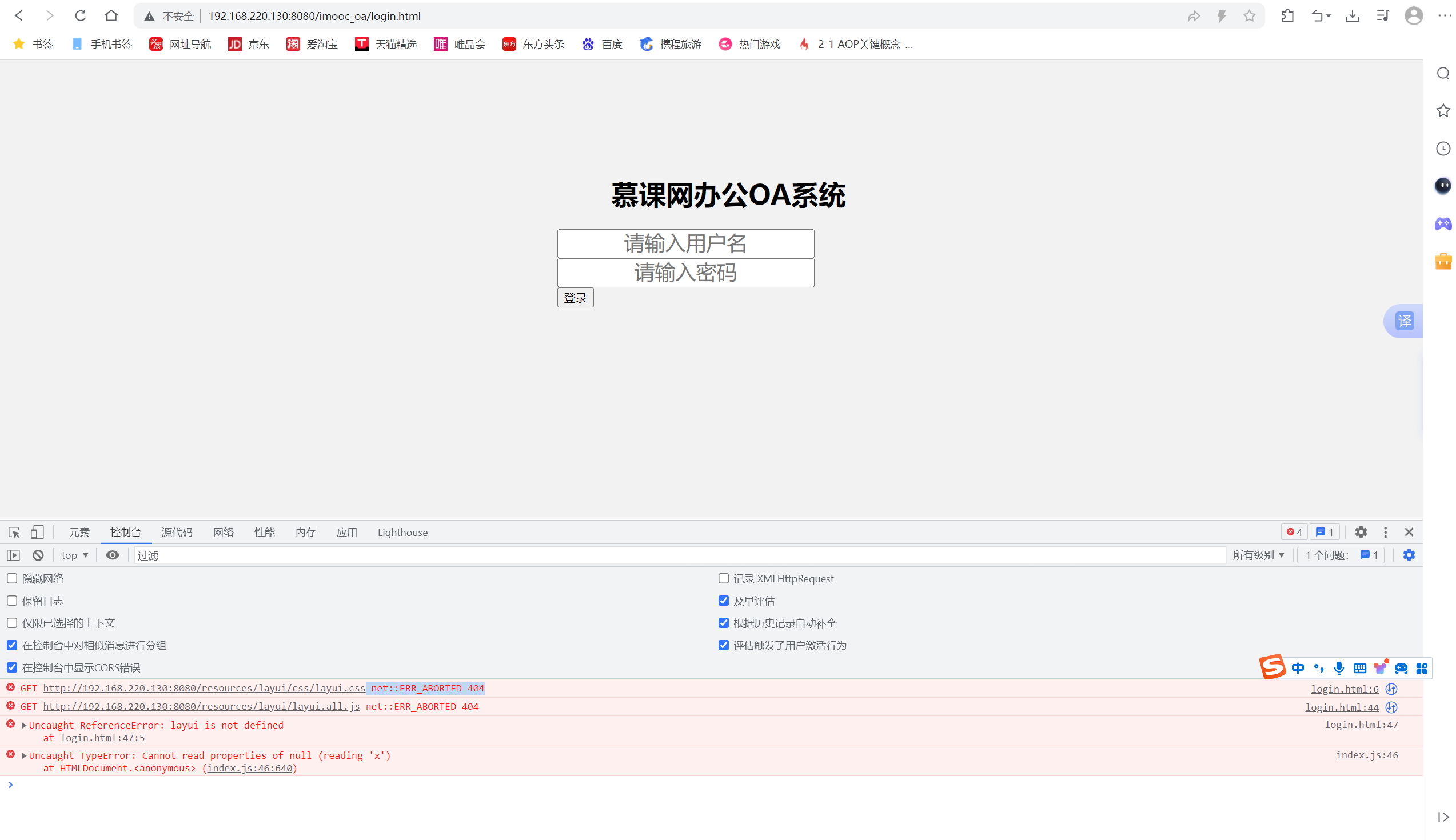The width and height of the screenshot is (1456, 840).
Task: Go back to previous page
Action: 19,15
